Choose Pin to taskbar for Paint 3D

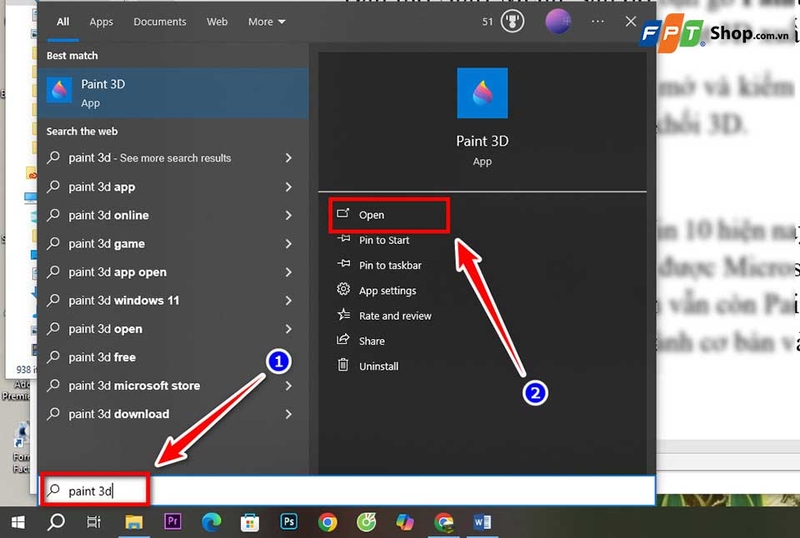(390, 265)
